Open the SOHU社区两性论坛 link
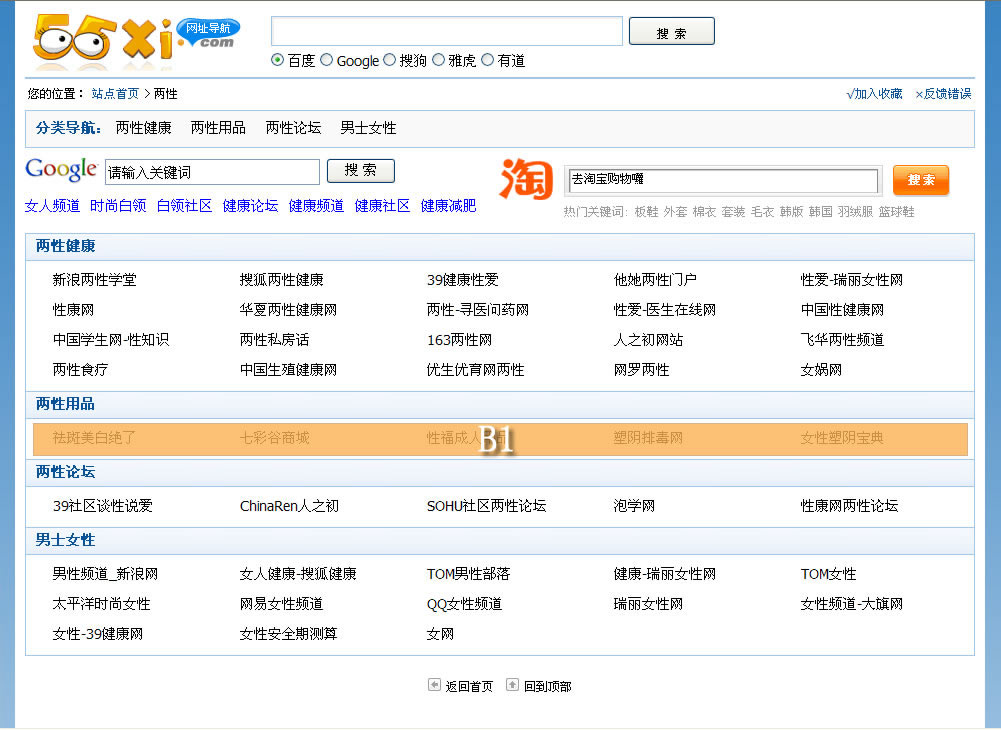Image resolution: width=1001 pixels, height=730 pixels. (x=486, y=506)
